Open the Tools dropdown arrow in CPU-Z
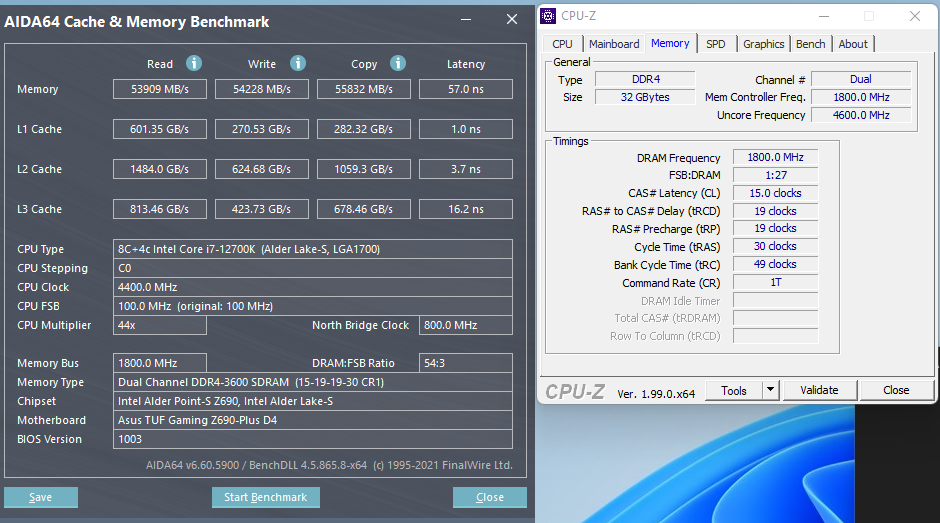The height and width of the screenshot is (523, 940). [770, 390]
